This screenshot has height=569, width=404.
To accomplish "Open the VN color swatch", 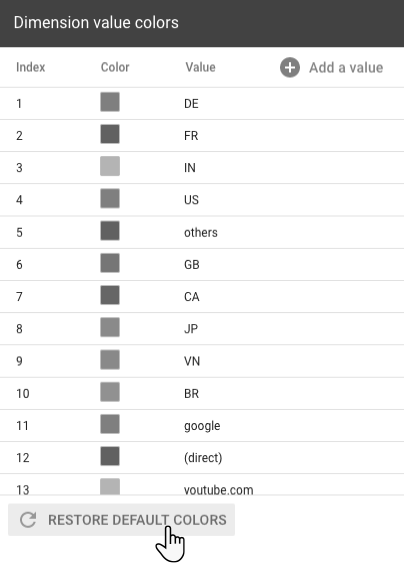I will tap(110, 359).
